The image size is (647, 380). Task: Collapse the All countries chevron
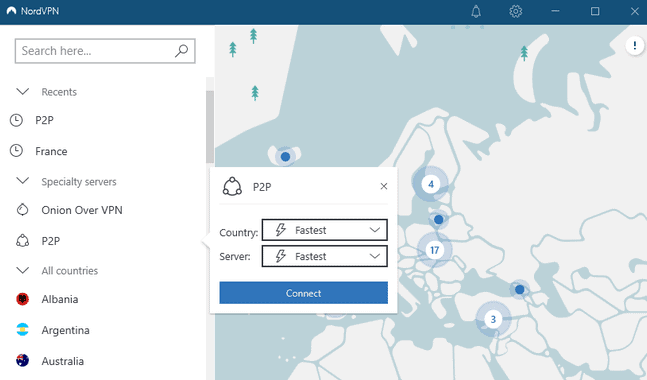point(22,270)
